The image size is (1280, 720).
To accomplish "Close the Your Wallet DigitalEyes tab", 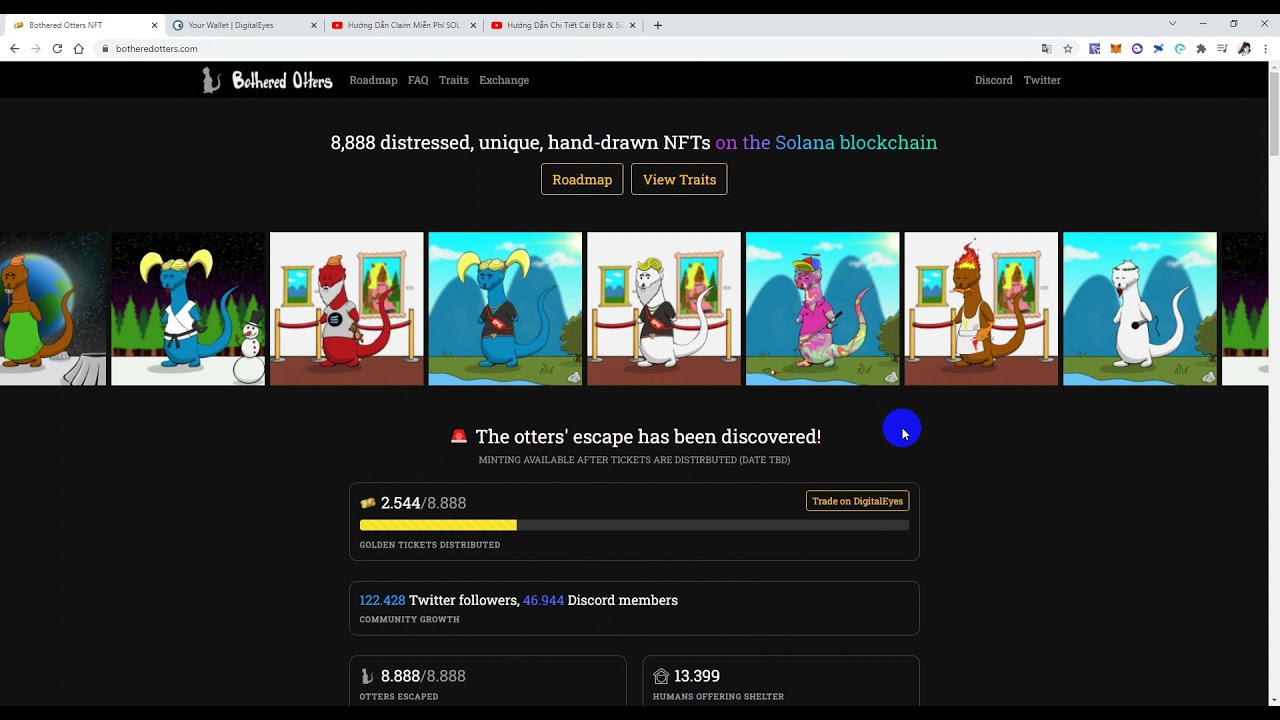I will tap(313, 25).
